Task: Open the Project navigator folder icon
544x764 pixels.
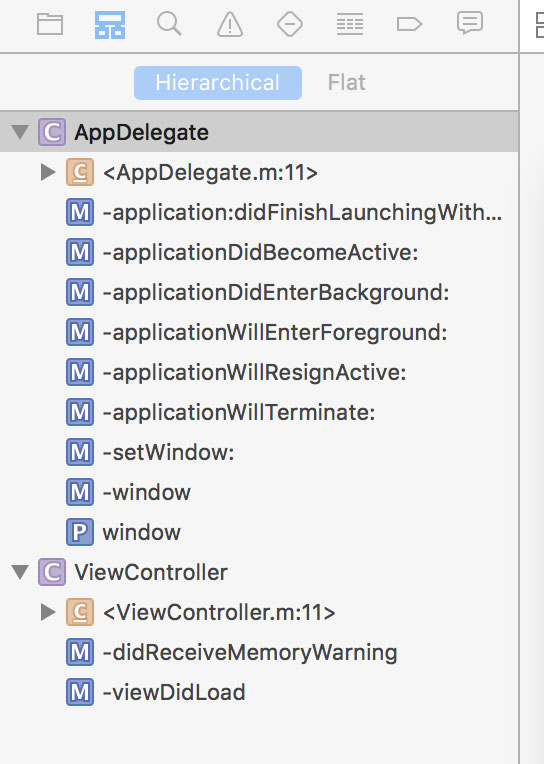Action: click(50, 24)
